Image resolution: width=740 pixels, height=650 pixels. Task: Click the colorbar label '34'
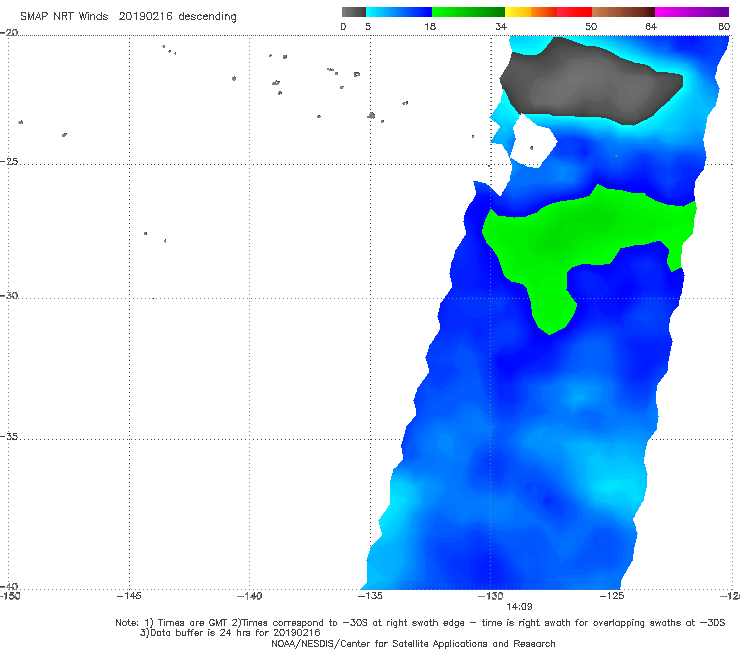(x=501, y=26)
